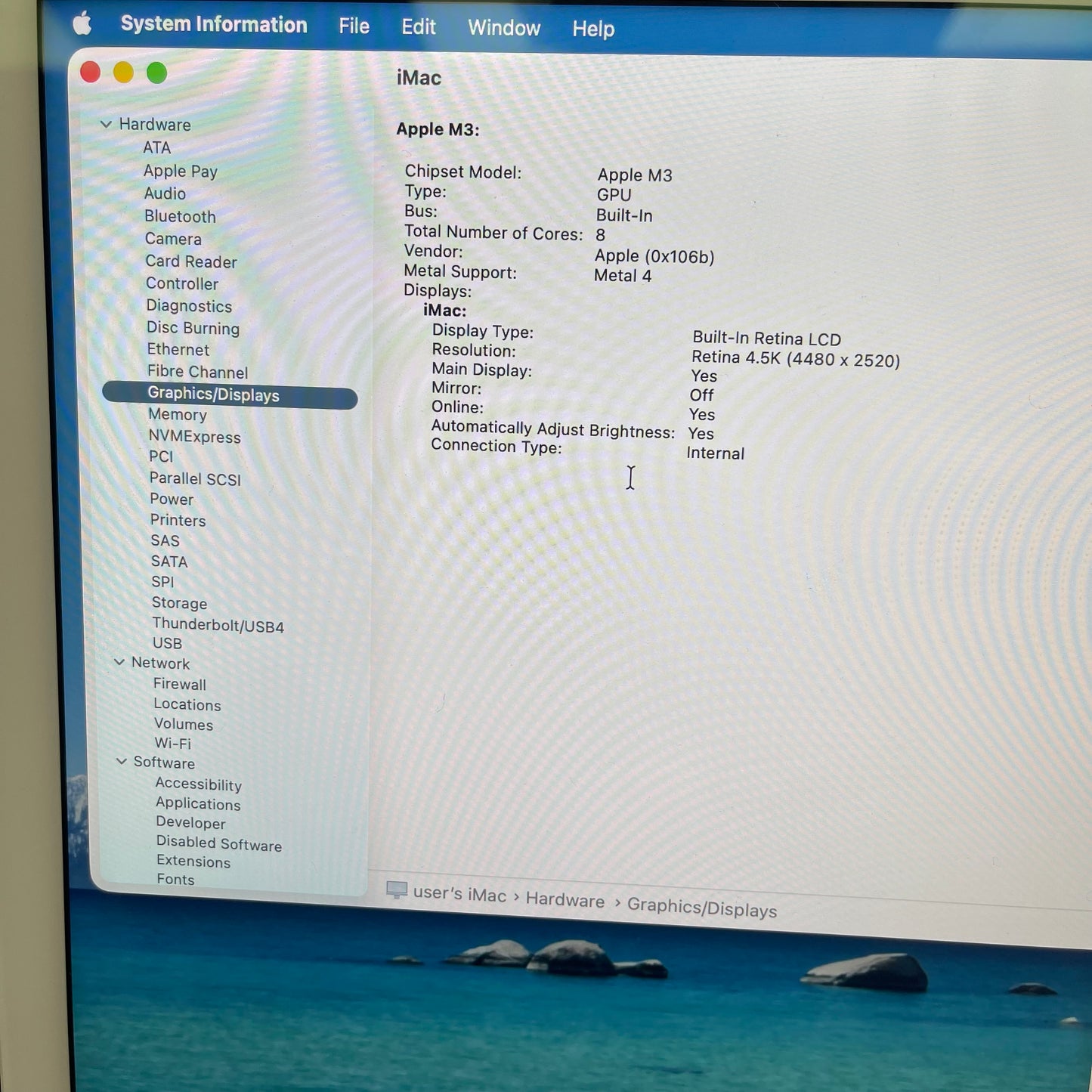The height and width of the screenshot is (1092, 1092).
Task: Collapse the Hardware section chevron
Action: coord(106,124)
